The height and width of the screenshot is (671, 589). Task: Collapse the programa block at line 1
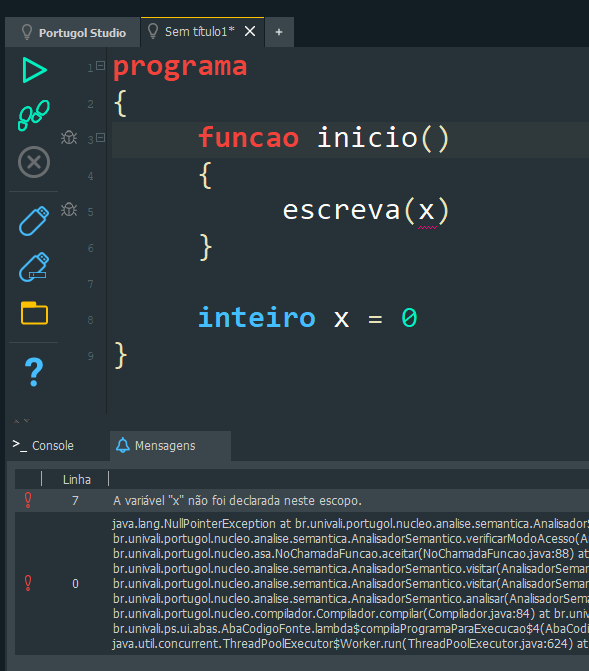(101, 65)
